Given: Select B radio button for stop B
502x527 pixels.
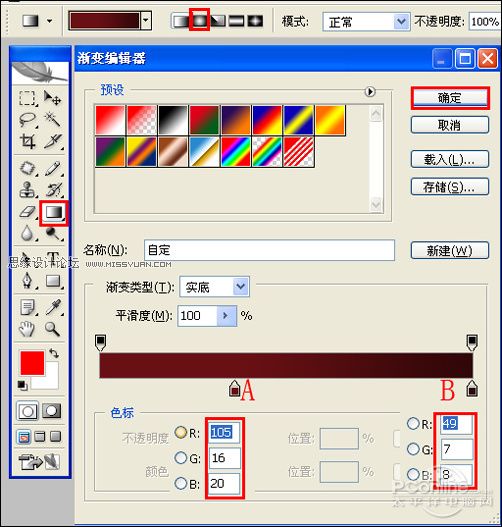Looking at the screenshot, I should tap(413, 474).
